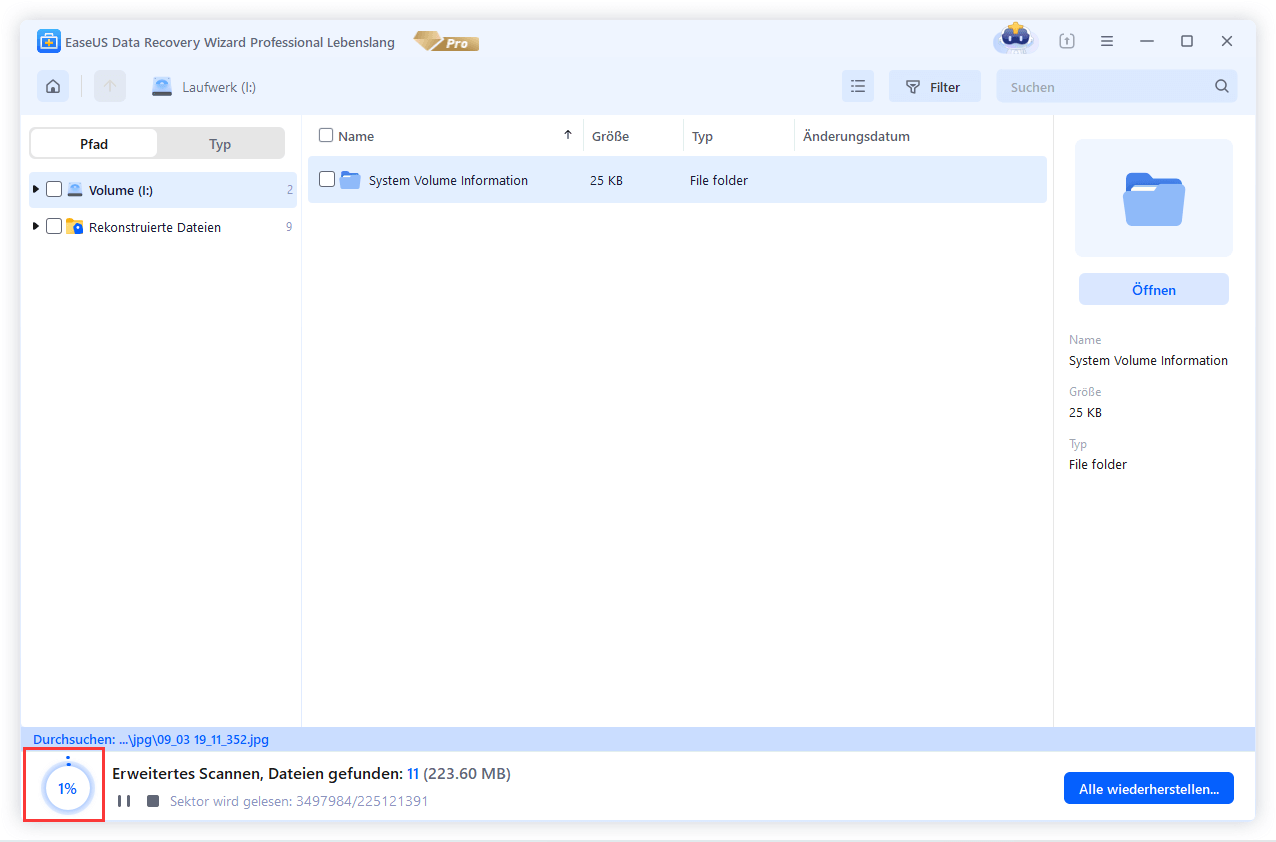
Task: Click the File folder type cell
Action: 719,180
